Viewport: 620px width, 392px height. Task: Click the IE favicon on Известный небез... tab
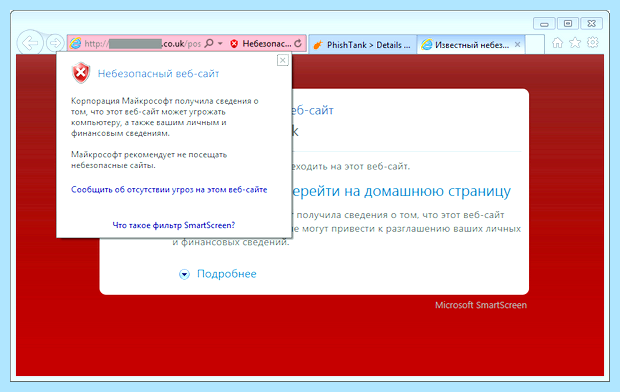[x=427, y=45]
